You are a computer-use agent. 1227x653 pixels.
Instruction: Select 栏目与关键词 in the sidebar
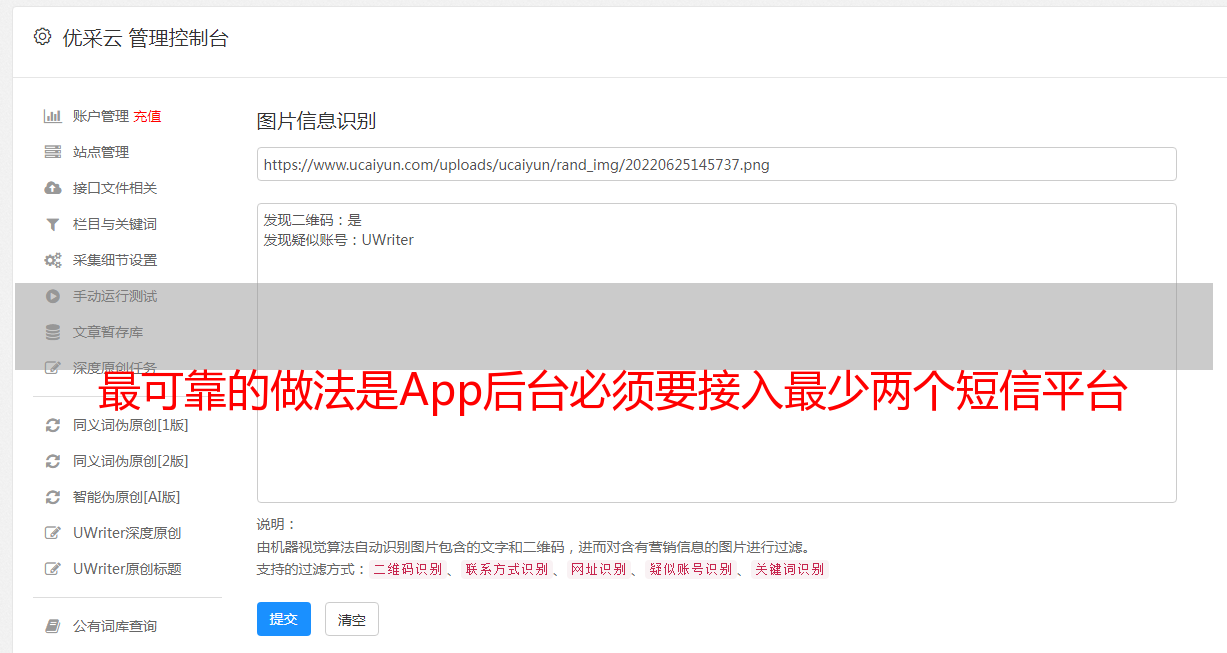tap(115, 224)
